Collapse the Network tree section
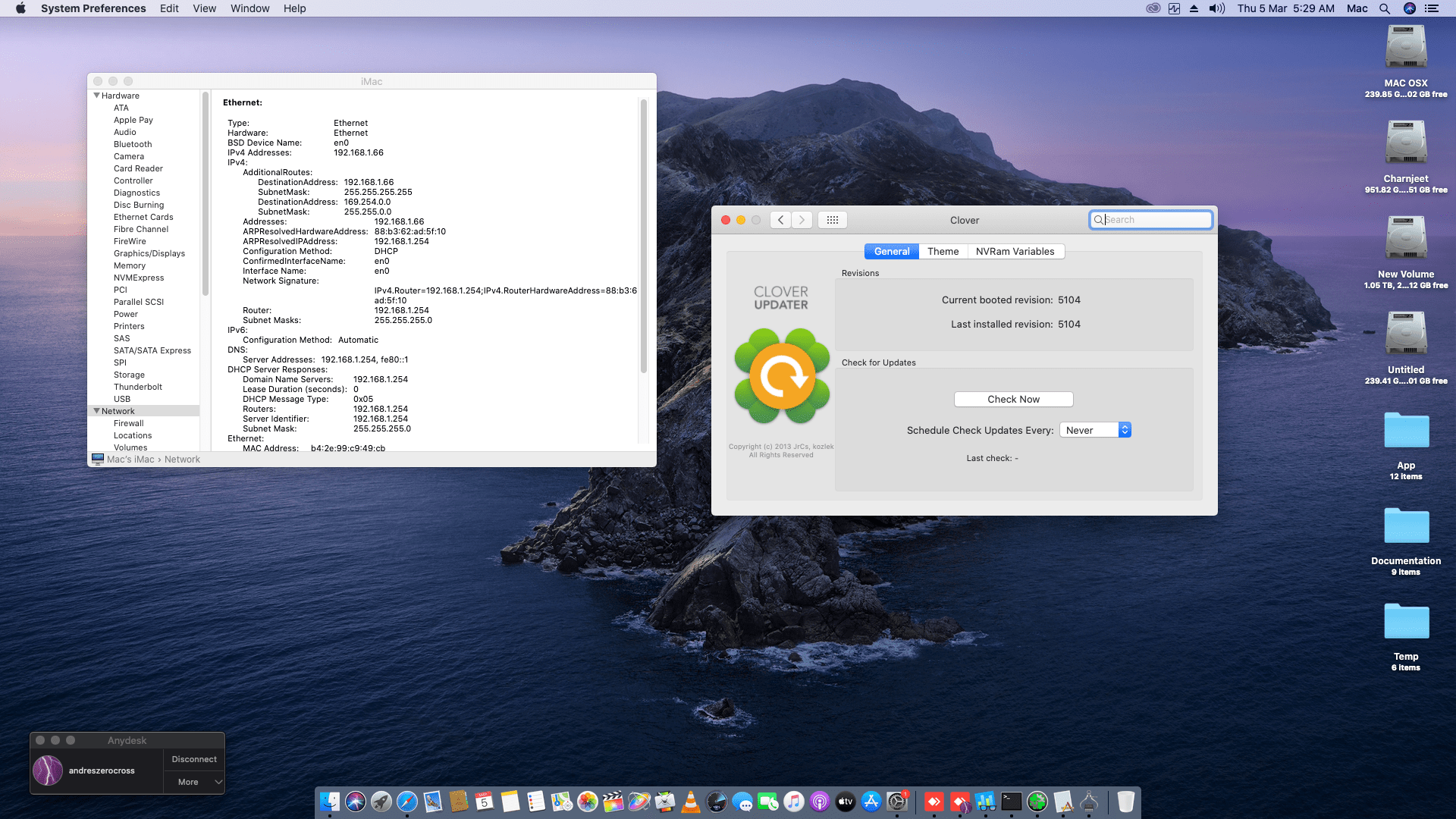The width and height of the screenshot is (1456, 819). coord(96,411)
